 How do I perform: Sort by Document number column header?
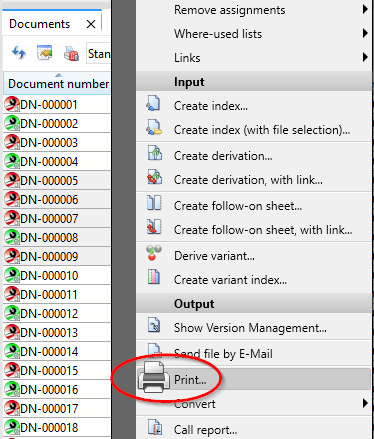pyautogui.click(x=57, y=83)
